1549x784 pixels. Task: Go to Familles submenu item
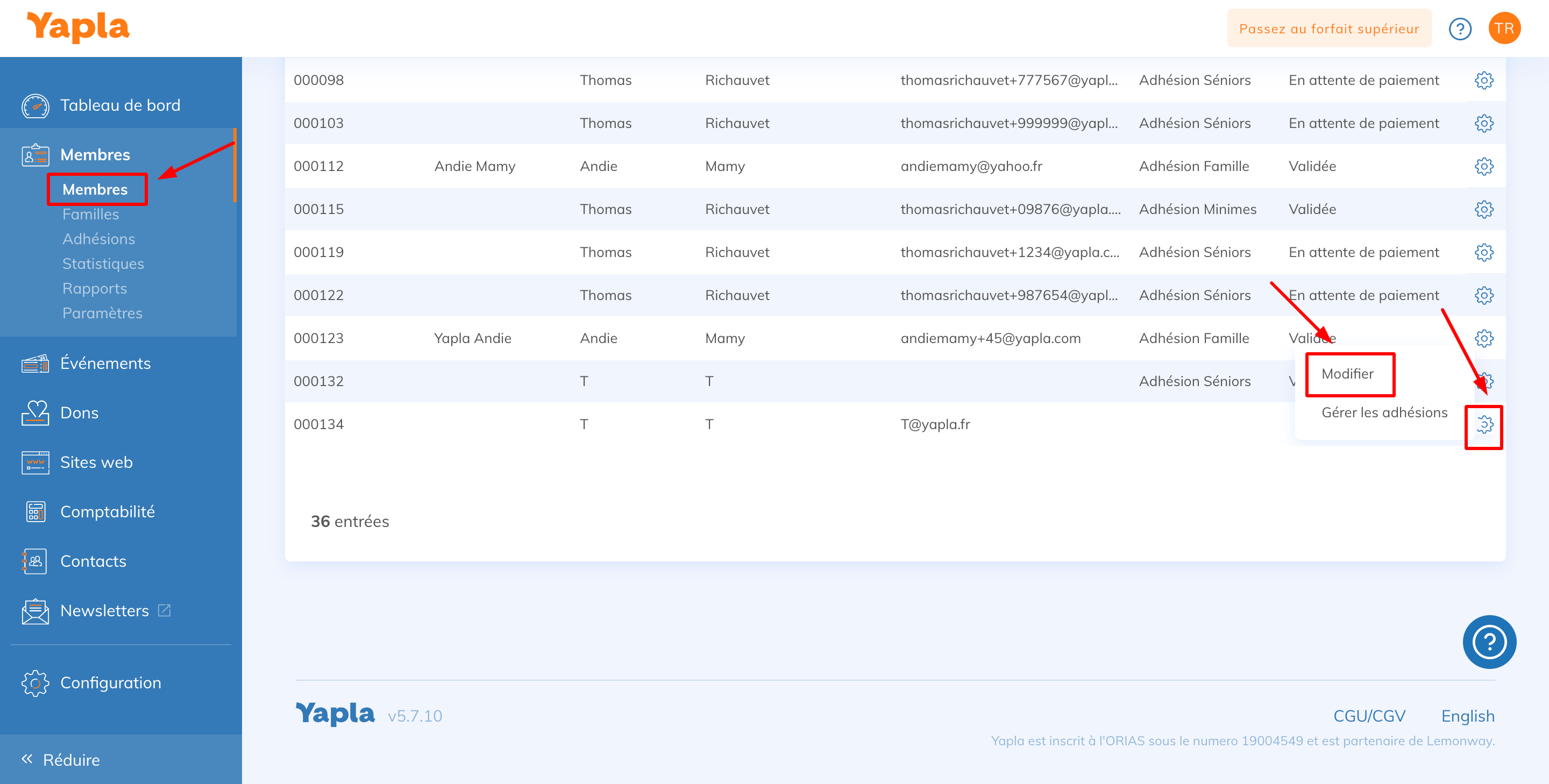(90, 214)
